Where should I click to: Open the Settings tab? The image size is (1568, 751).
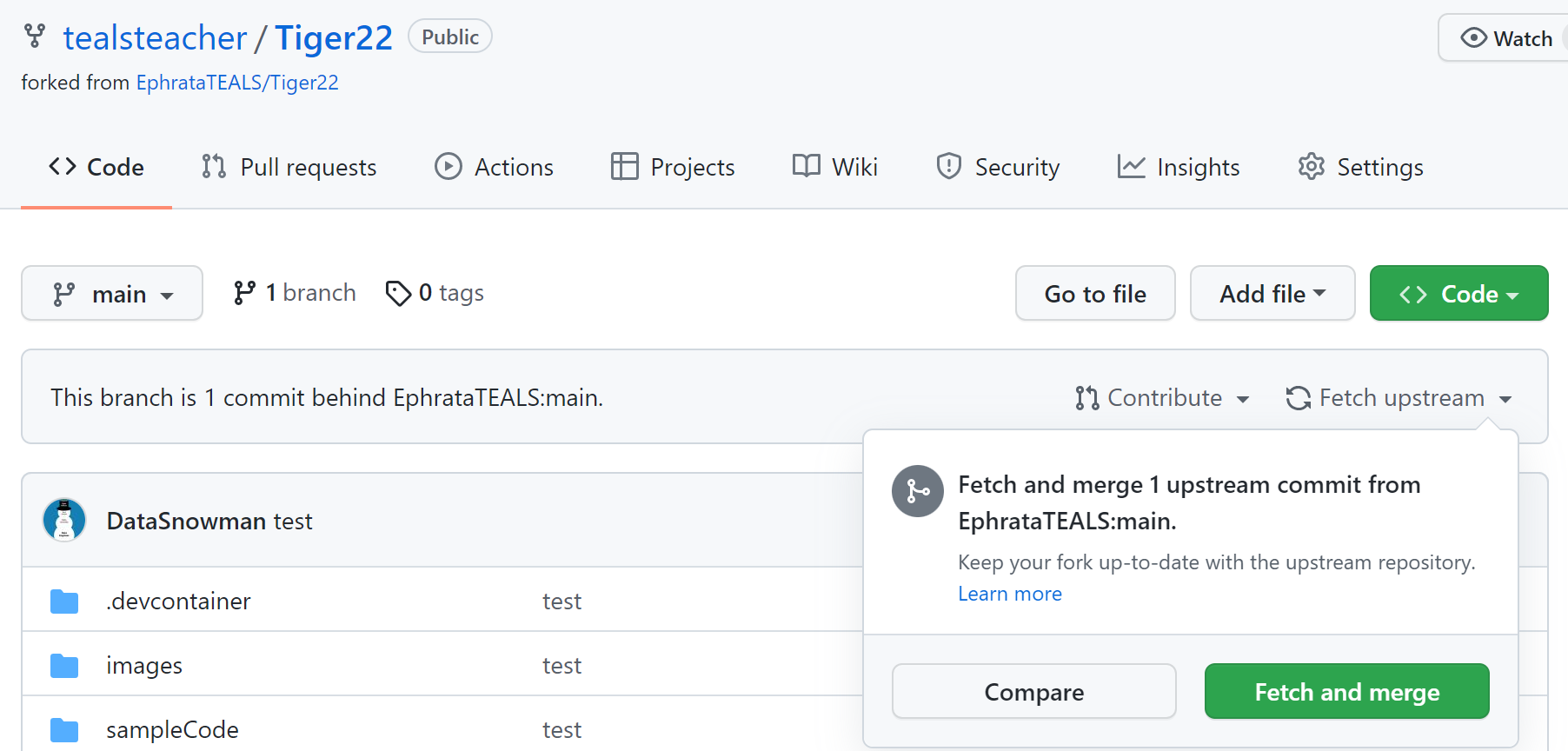pos(1360,167)
